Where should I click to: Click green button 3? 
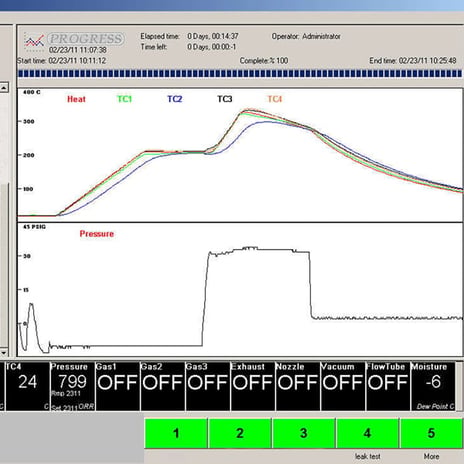tap(304, 433)
